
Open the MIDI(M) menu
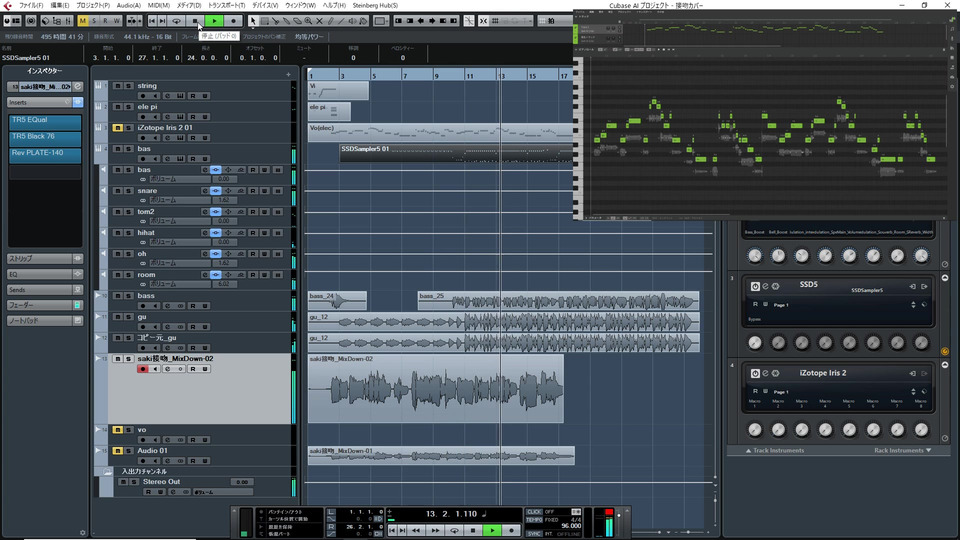pyautogui.click(x=159, y=5)
